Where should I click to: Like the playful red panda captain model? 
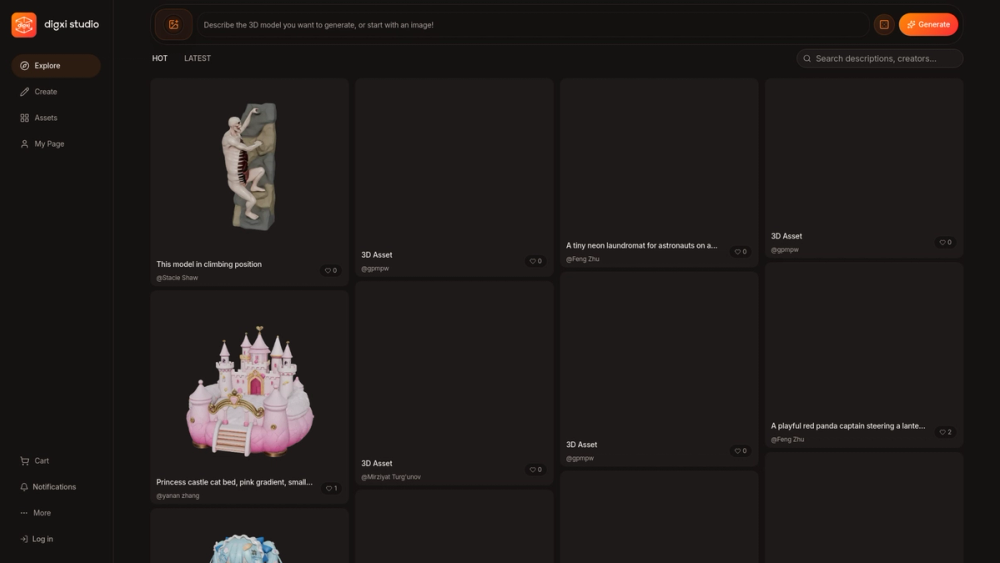click(945, 432)
